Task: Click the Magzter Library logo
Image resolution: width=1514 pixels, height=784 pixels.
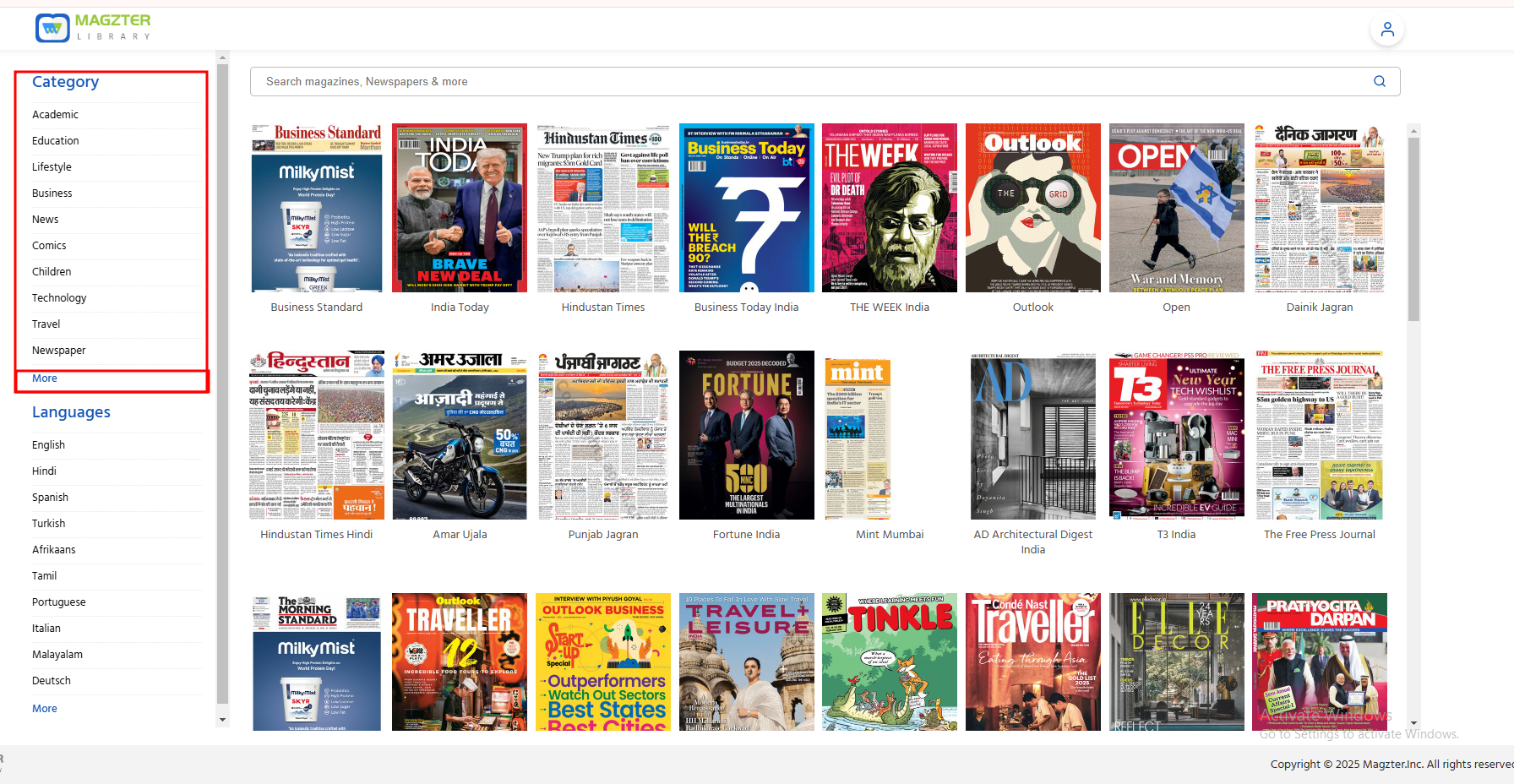Action: coord(93,27)
